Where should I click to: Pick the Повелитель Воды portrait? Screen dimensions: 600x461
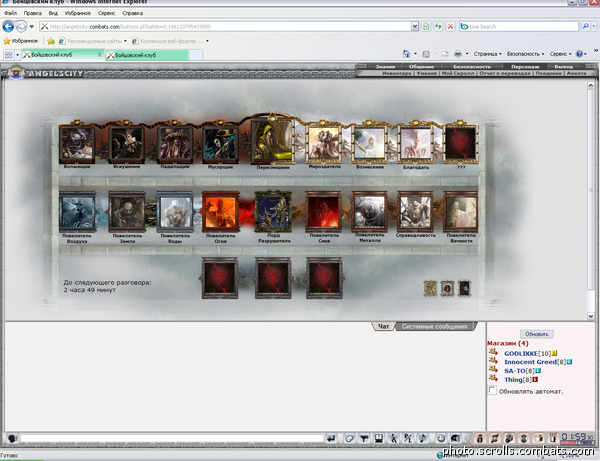[x=175, y=212]
